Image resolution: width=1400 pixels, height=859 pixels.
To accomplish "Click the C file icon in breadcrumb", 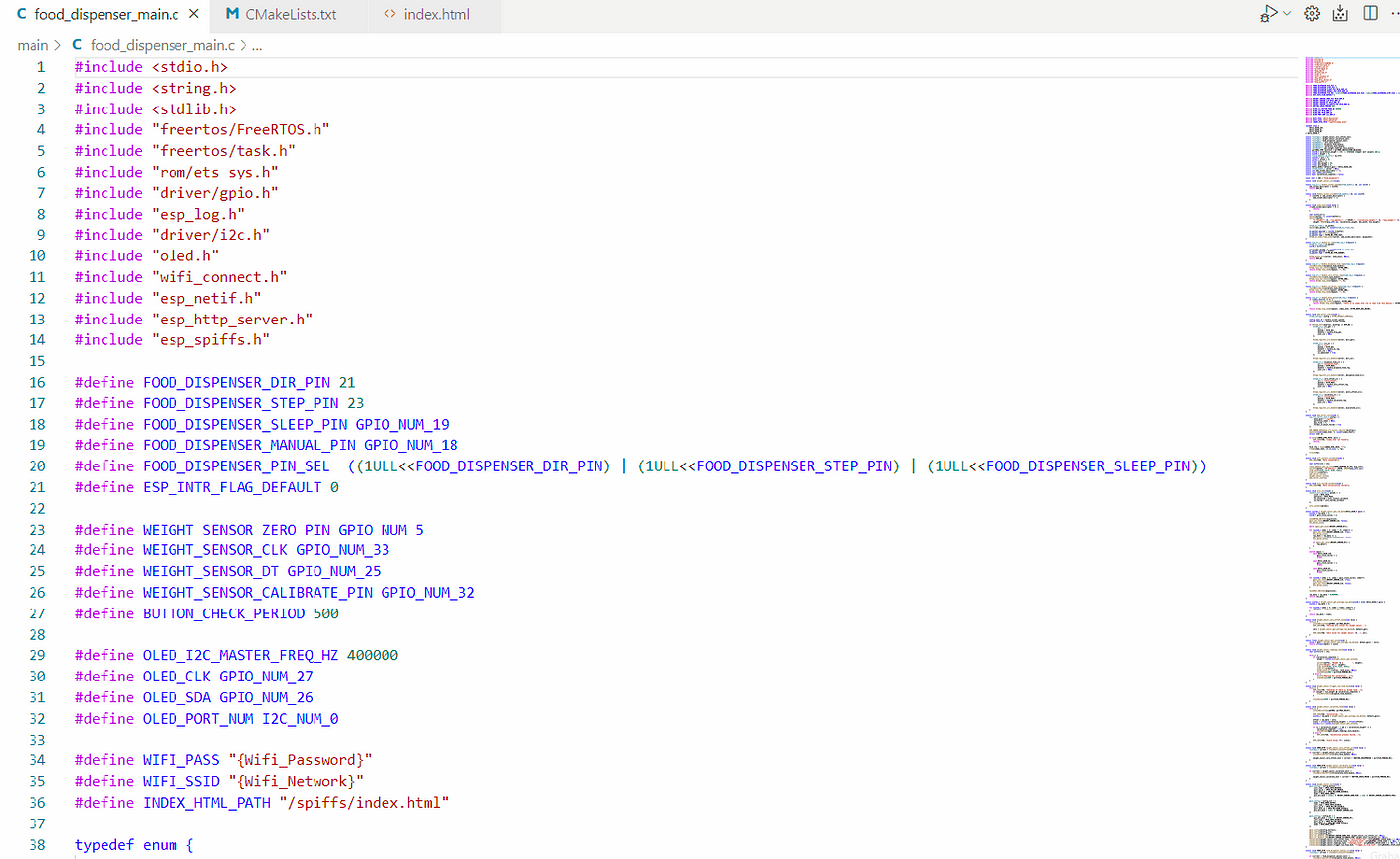I will point(77,45).
